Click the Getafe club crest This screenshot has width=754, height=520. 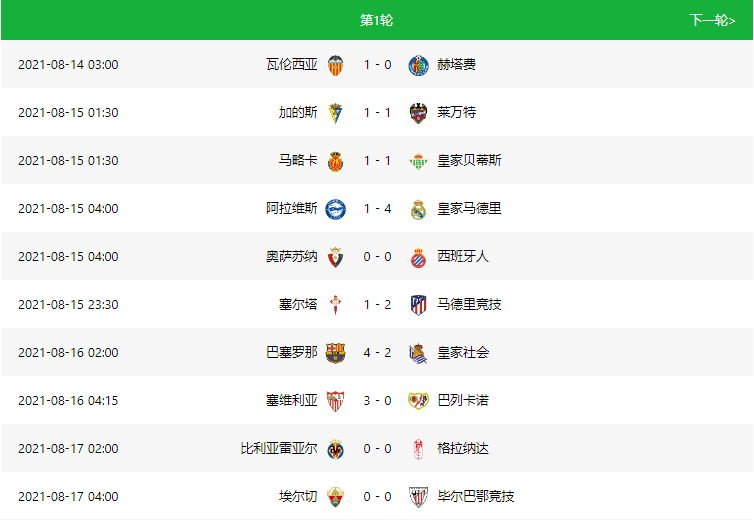[x=418, y=65]
